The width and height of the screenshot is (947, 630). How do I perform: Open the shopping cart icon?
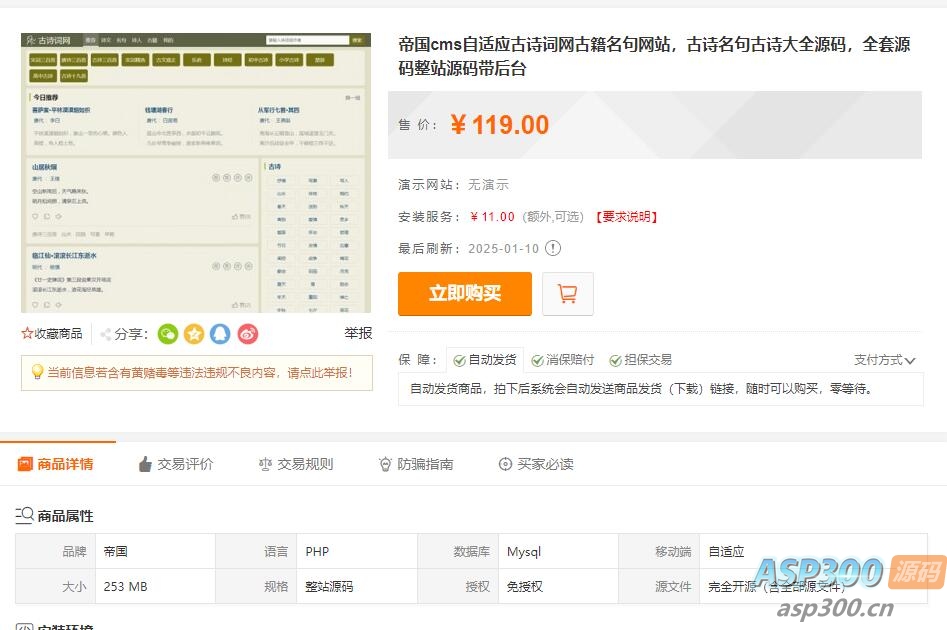(x=567, y=293)
